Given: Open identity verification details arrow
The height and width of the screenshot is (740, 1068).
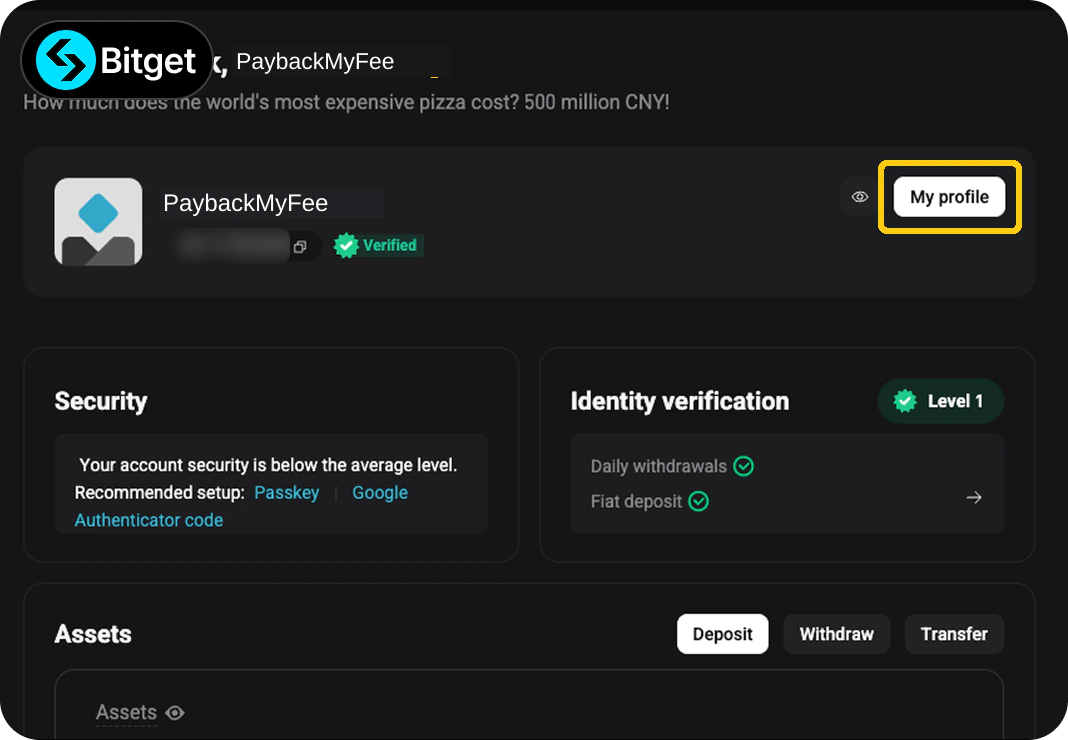Looking at the screenshot, I should tap(974, 497).
